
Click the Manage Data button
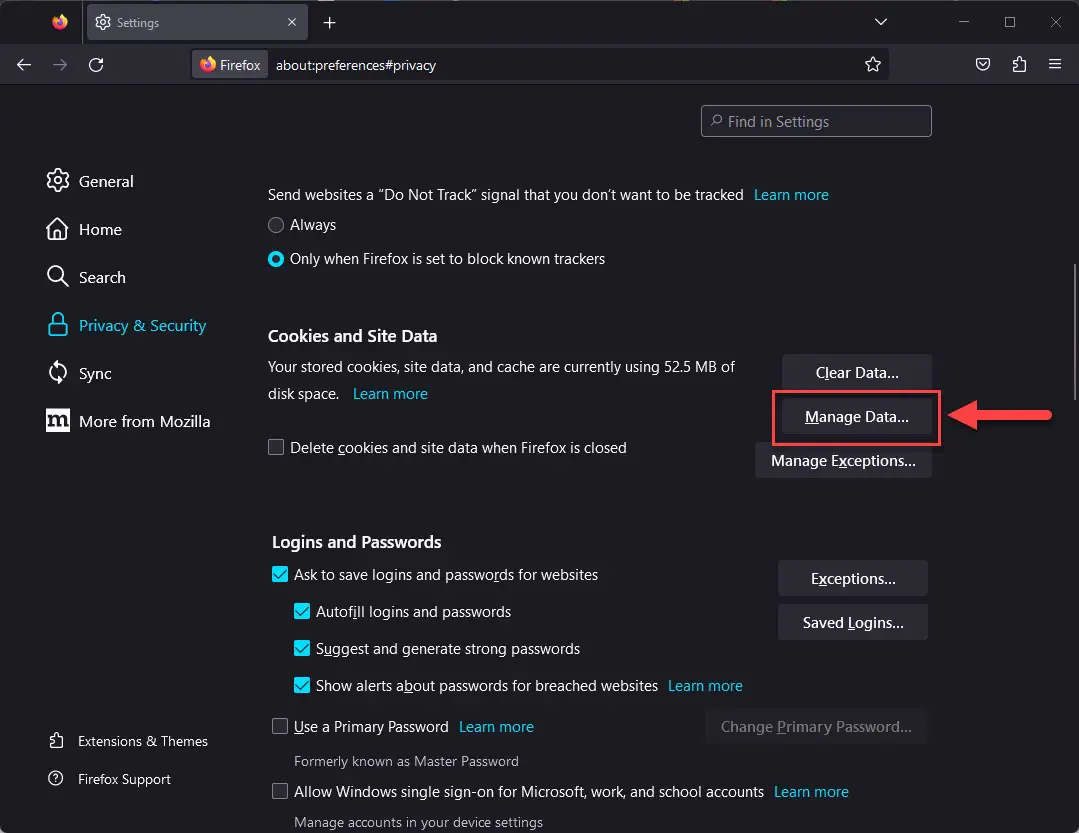click(x=857, y=417)
